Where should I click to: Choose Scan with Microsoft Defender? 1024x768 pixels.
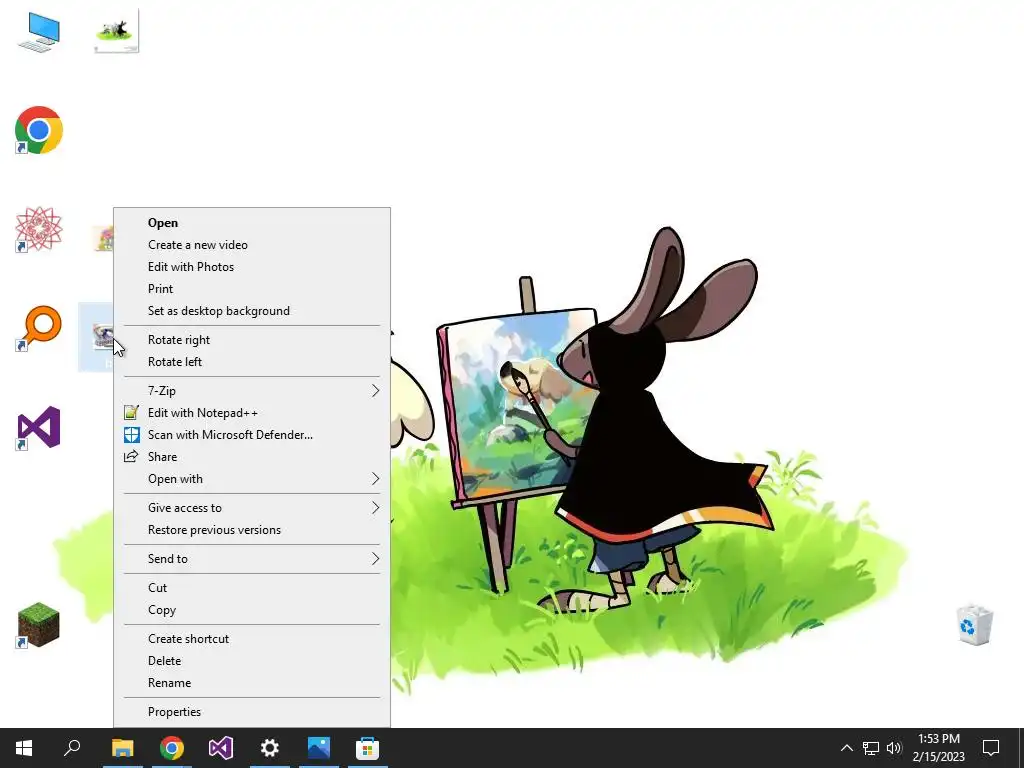[251, 435]
